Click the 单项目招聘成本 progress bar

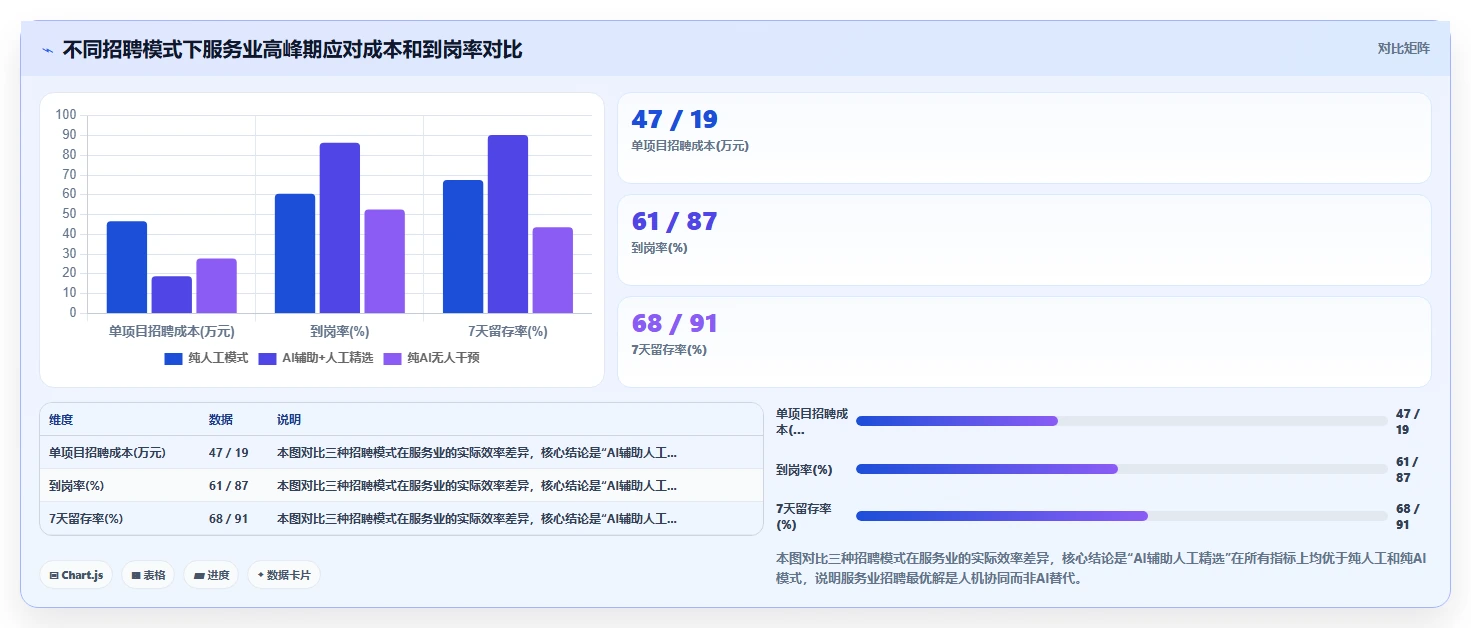[x=1122, y=421]
